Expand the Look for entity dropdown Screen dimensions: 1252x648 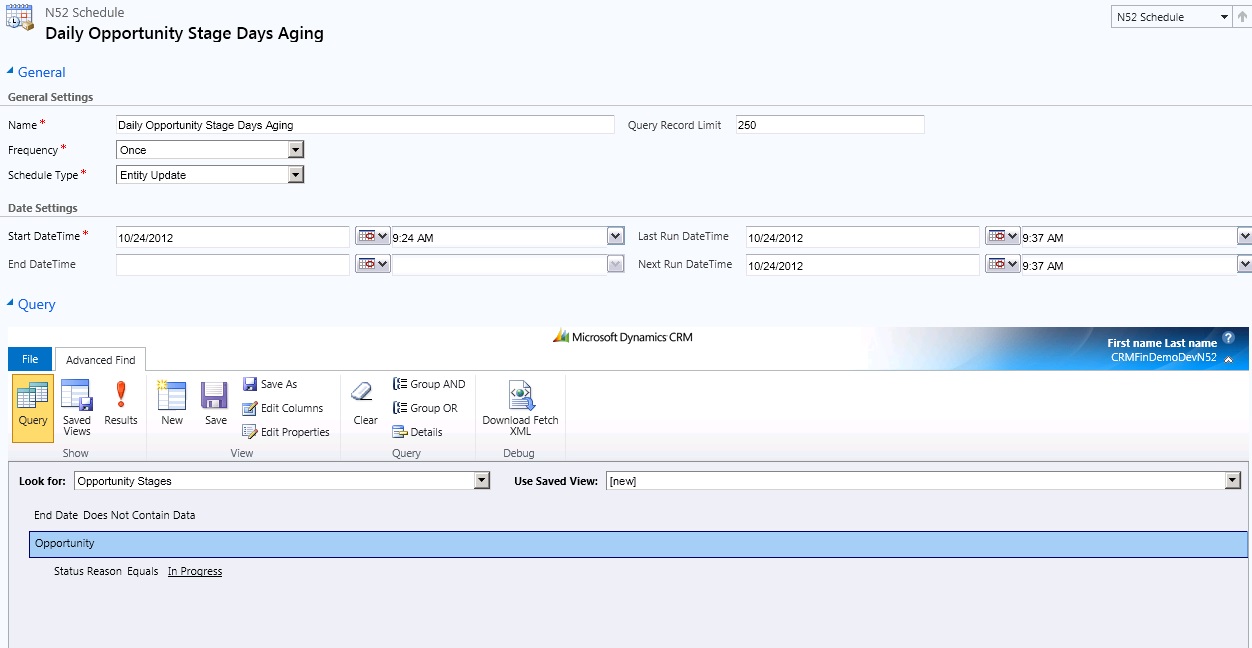(x=482, y=481)
